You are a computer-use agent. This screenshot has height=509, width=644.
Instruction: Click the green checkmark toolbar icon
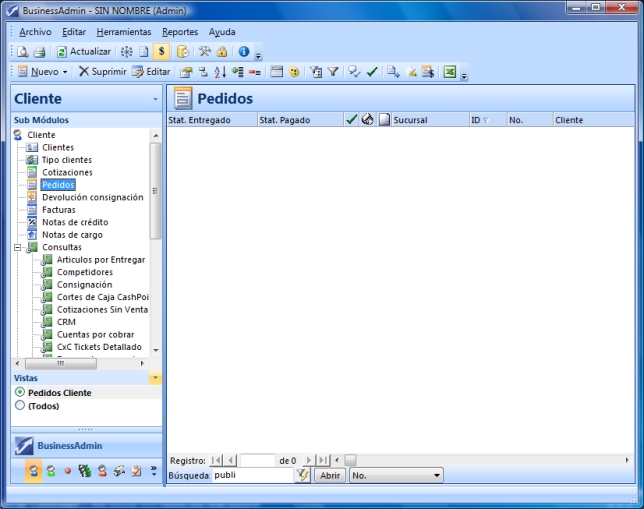point(372,72)
